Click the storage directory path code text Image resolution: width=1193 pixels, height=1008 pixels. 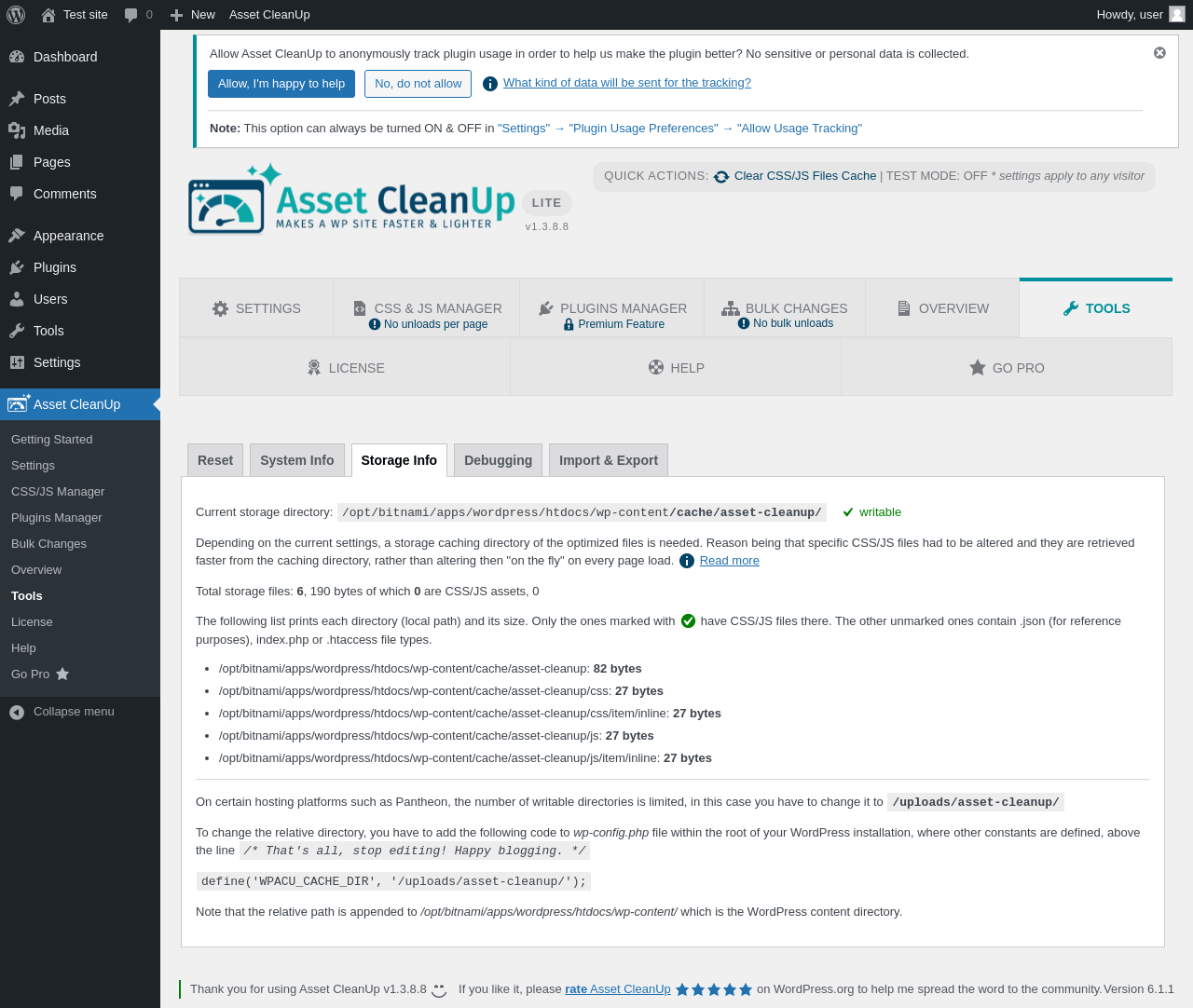point(582,512)
